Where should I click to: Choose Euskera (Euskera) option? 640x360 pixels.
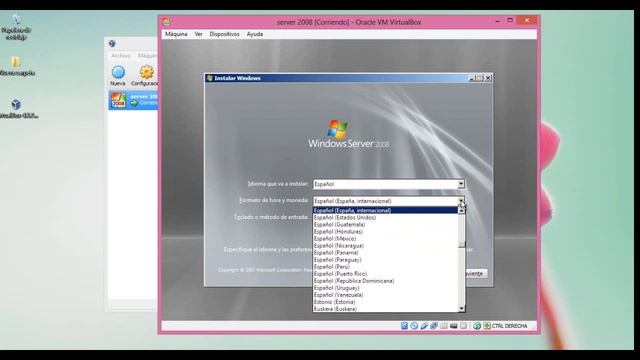point(385,309)
